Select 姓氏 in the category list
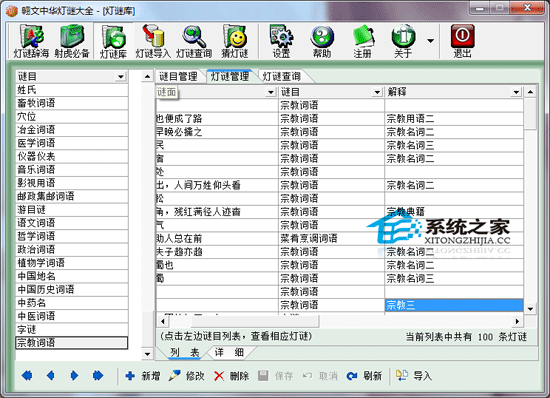 coord(72,90)
